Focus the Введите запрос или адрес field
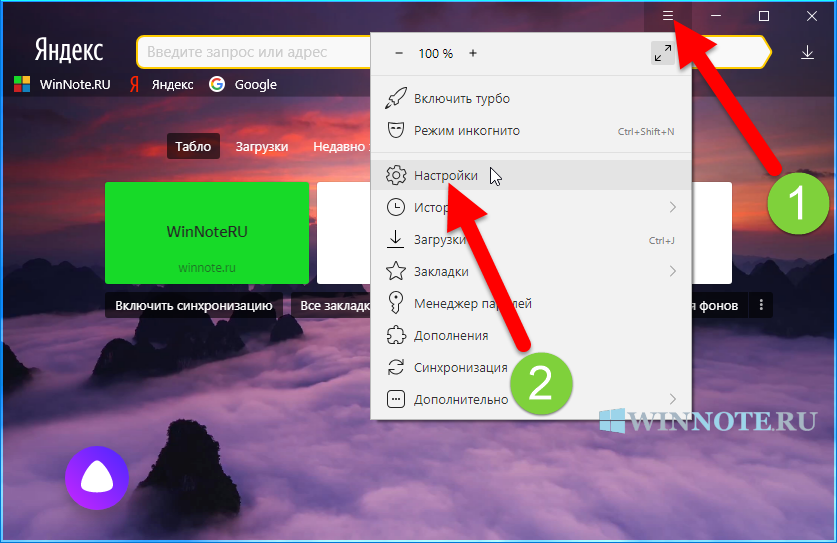The width and height of the screenshot is (837, 543). tap(254, 52)
